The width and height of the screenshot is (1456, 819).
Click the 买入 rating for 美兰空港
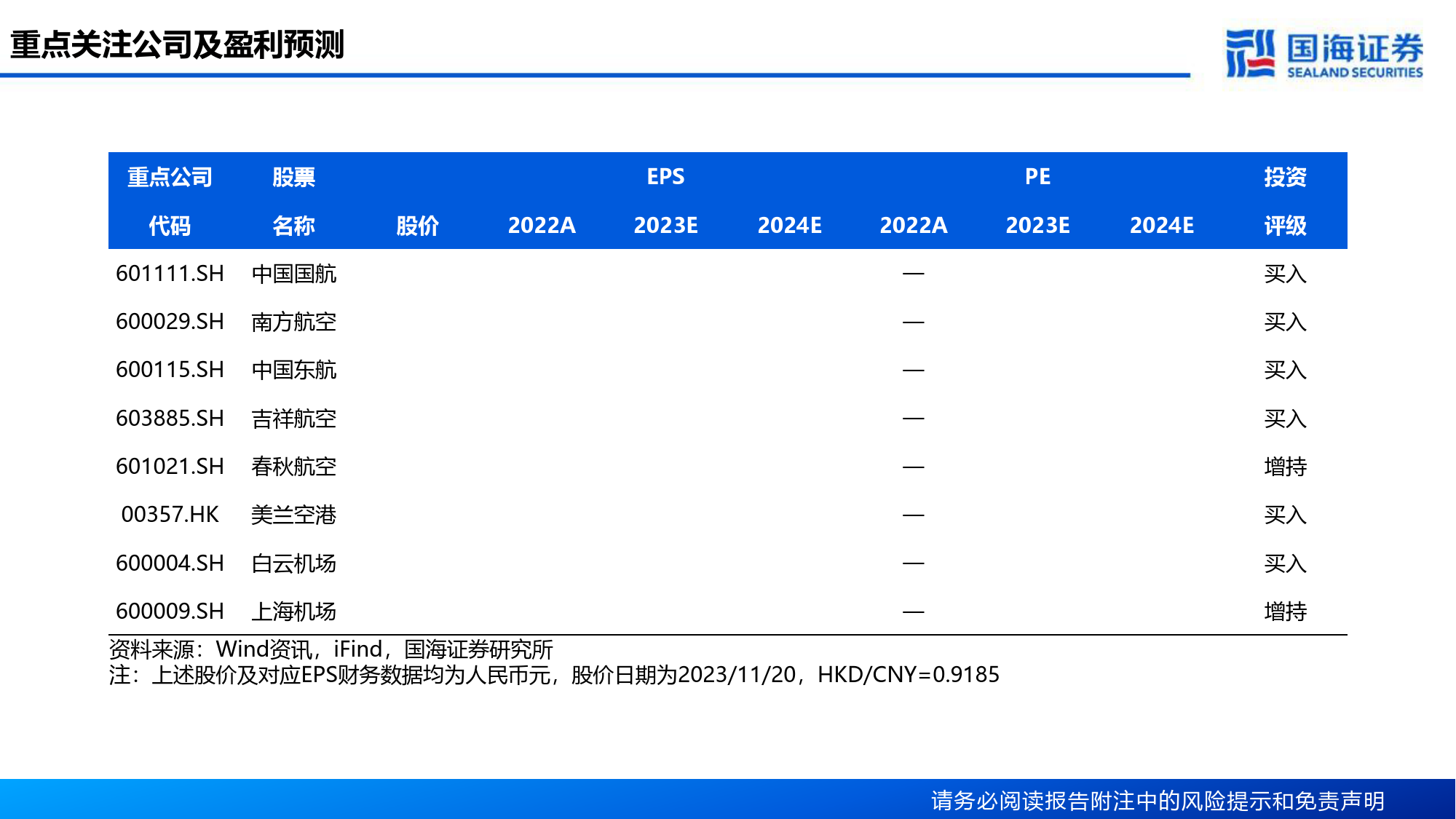pos(1286,515)
